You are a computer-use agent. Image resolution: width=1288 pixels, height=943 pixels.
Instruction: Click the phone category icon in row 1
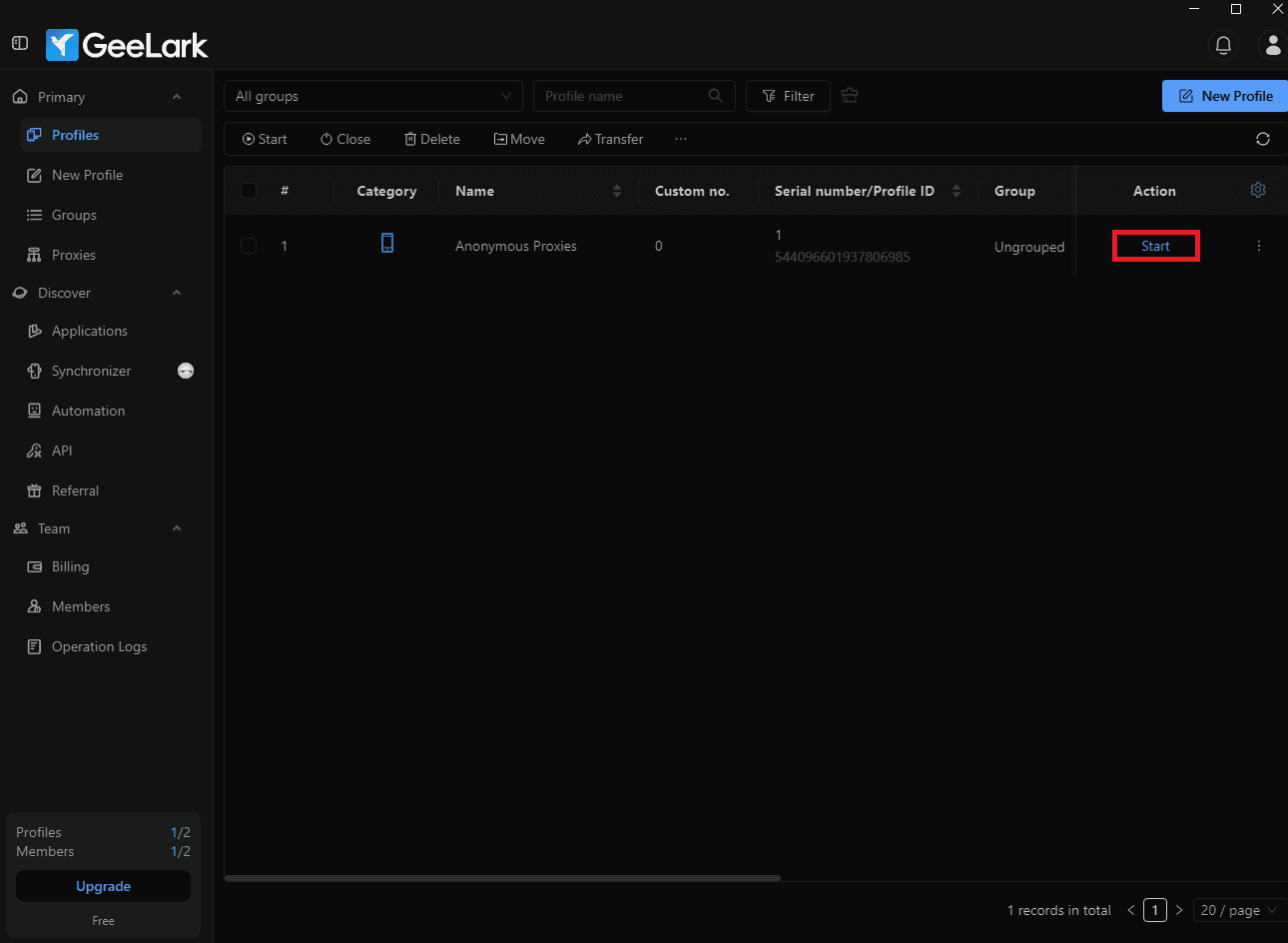pyautogui.click(x=387, y=243)
